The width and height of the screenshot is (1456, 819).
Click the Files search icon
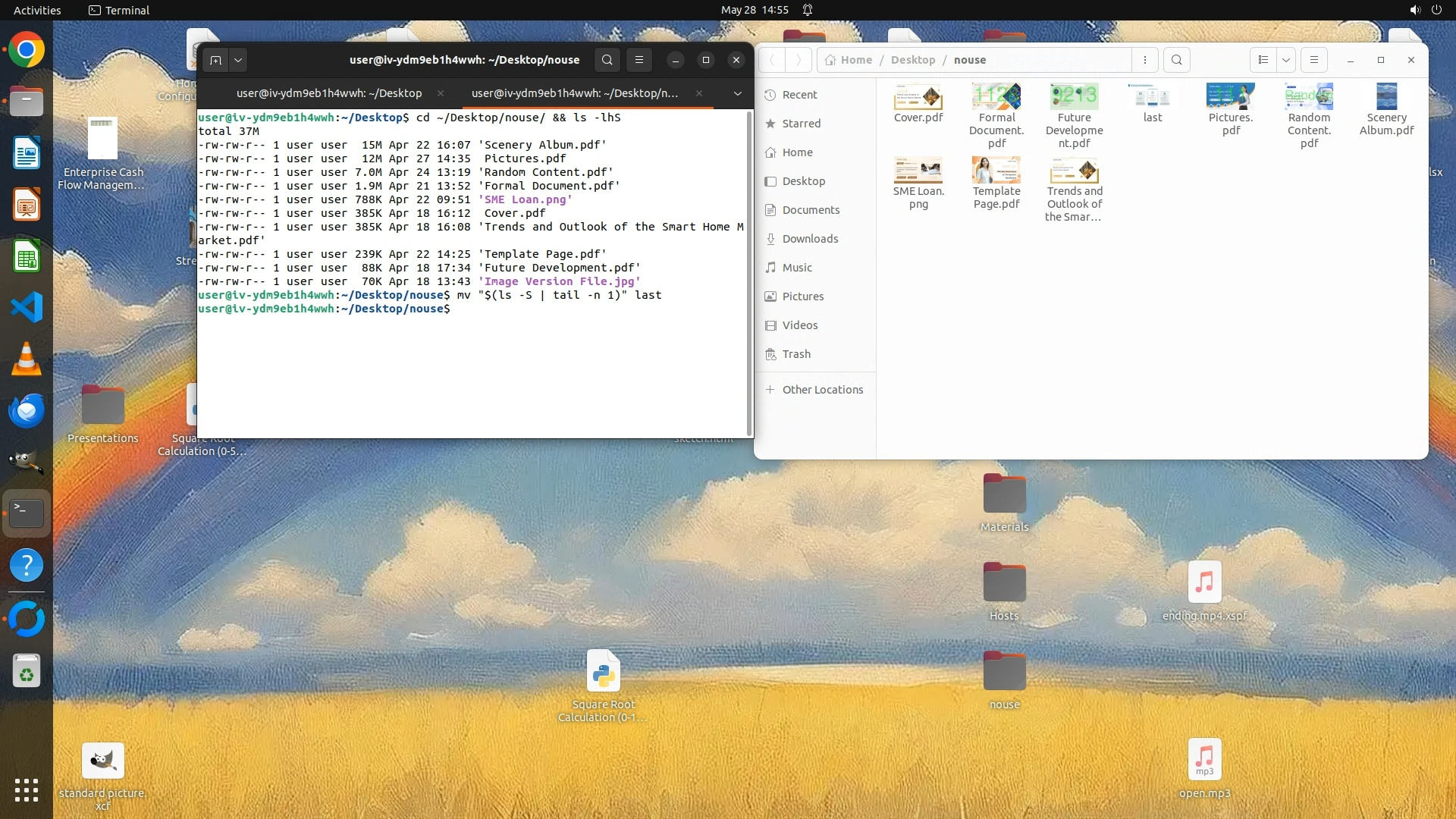(x=1176, y=60)
